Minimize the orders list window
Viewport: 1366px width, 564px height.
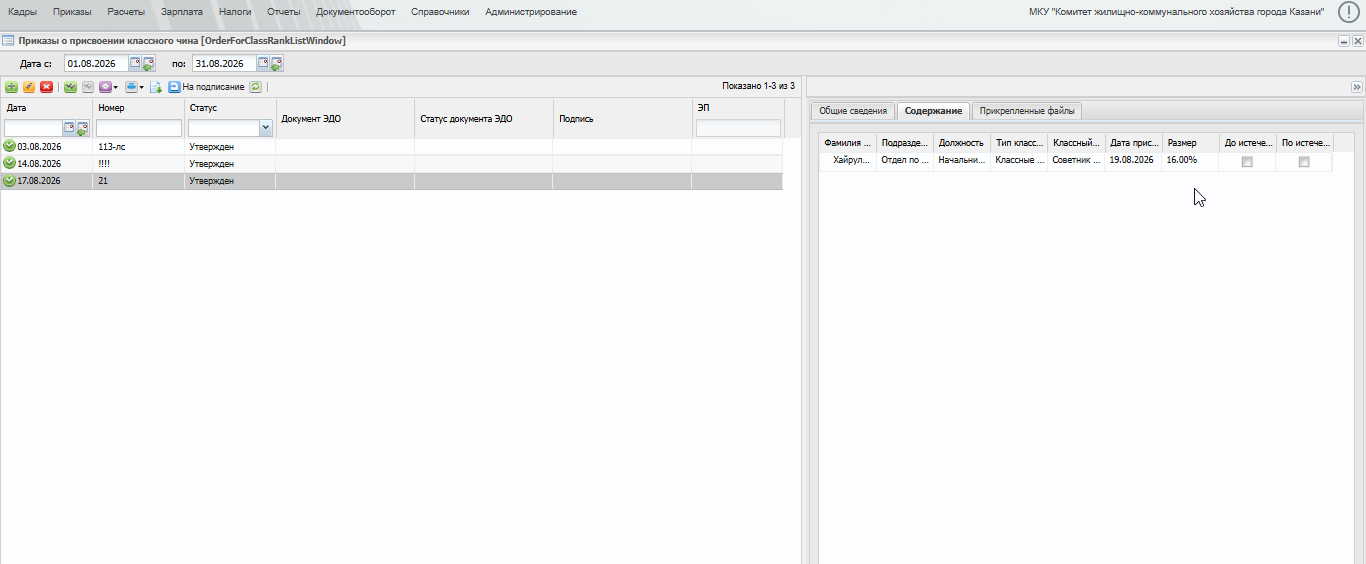(1344, 41)
